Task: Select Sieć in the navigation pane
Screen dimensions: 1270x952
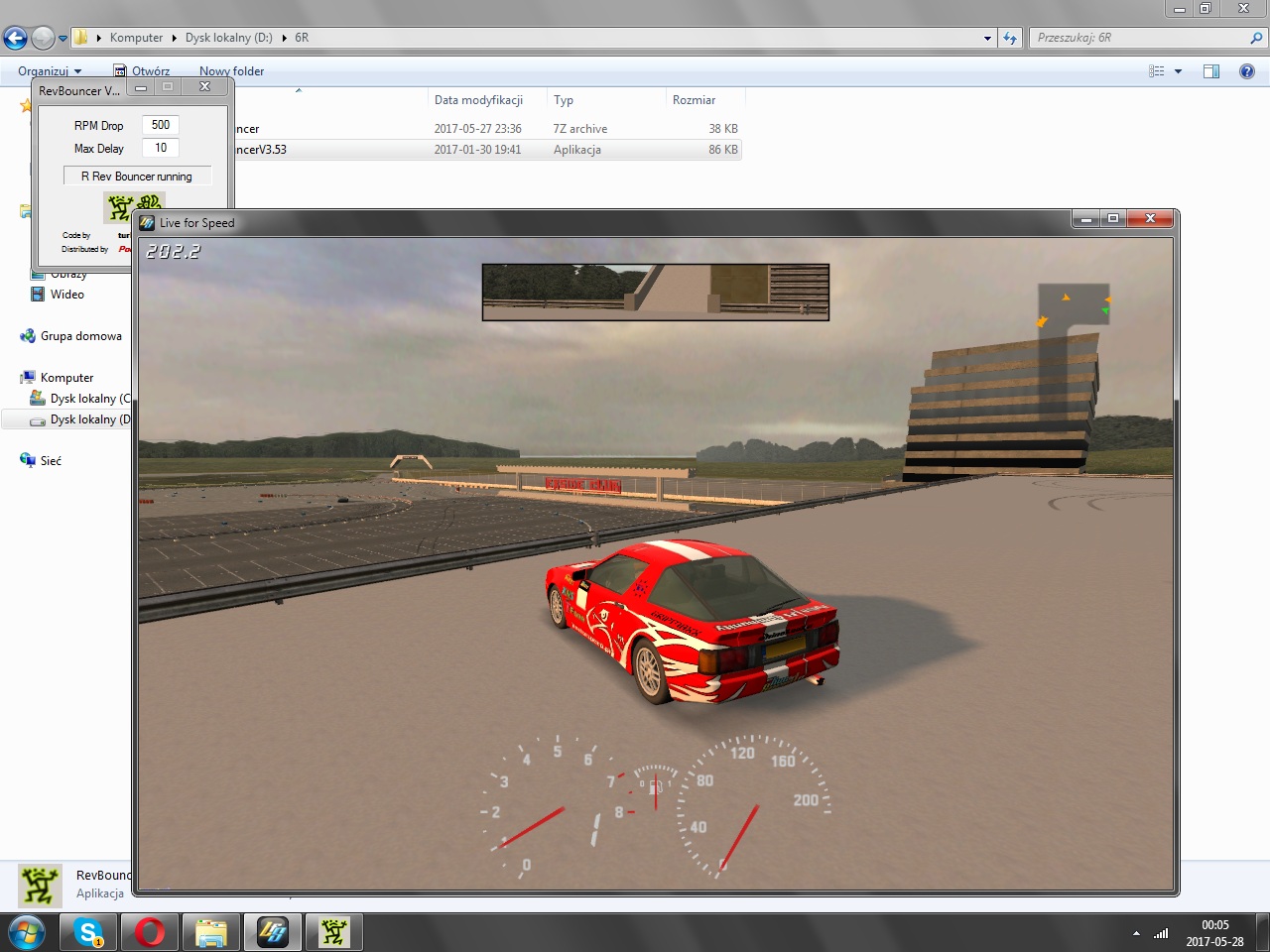Action: [x=51, y=461]
